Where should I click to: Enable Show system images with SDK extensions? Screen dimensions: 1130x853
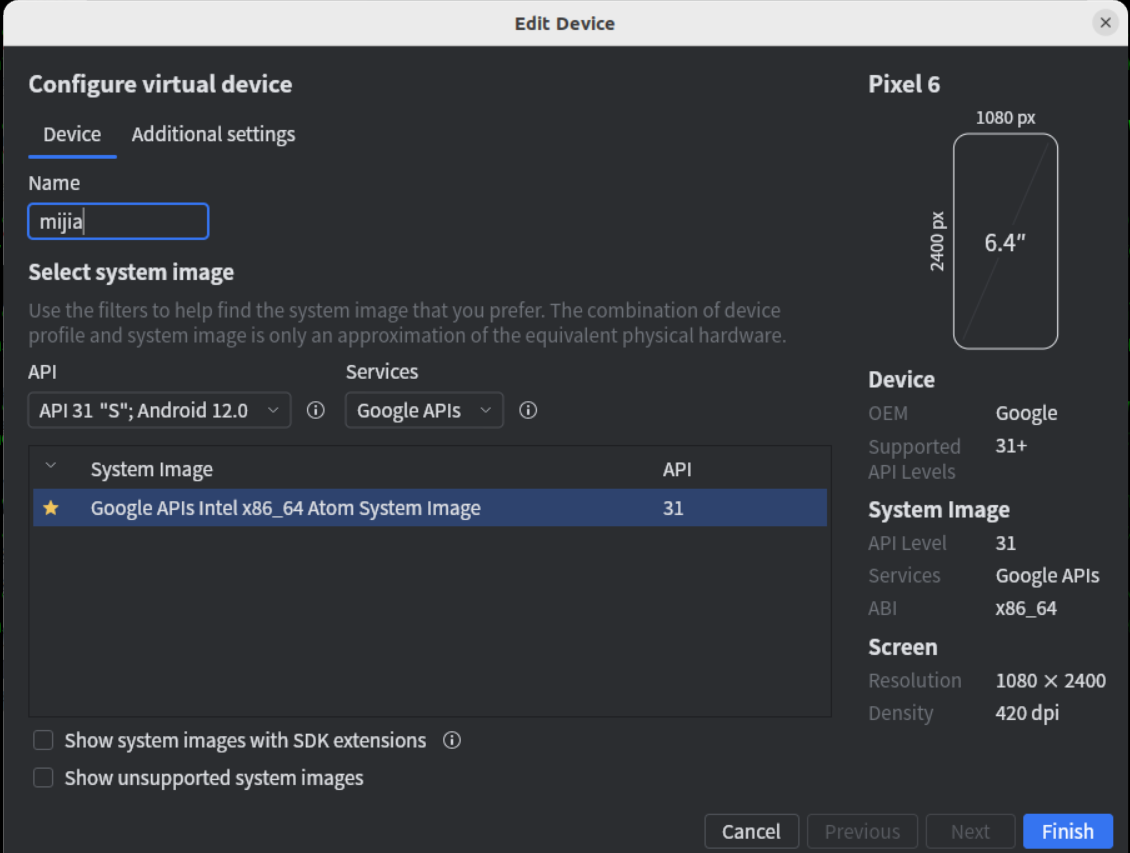pos(43,740)
